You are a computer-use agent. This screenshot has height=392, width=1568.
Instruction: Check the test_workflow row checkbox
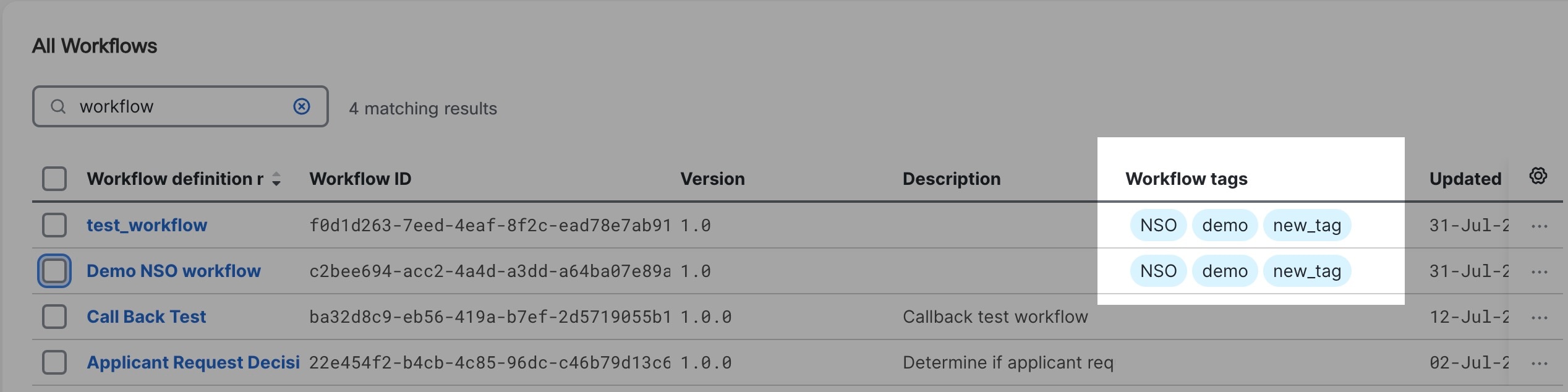[x=54, y=225]
